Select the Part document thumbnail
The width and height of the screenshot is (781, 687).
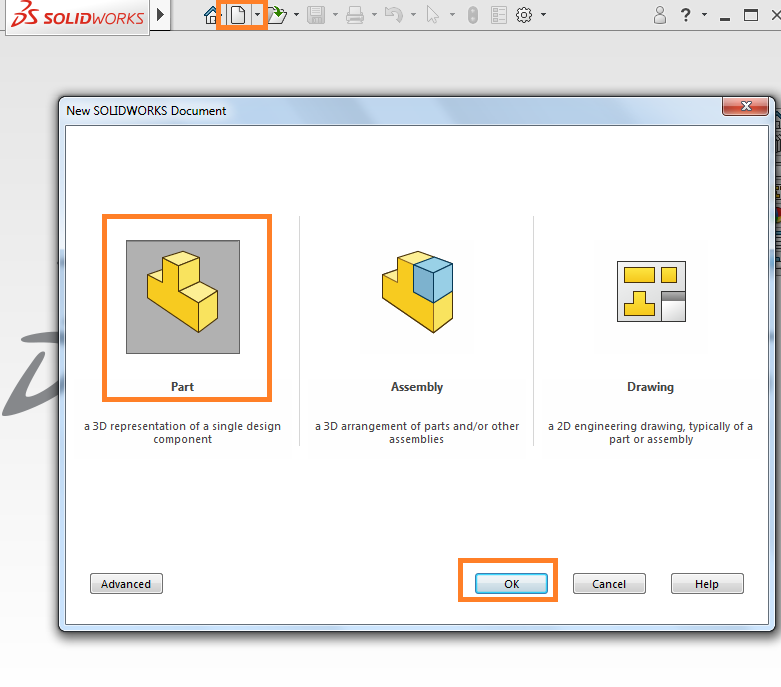[183, 297]
